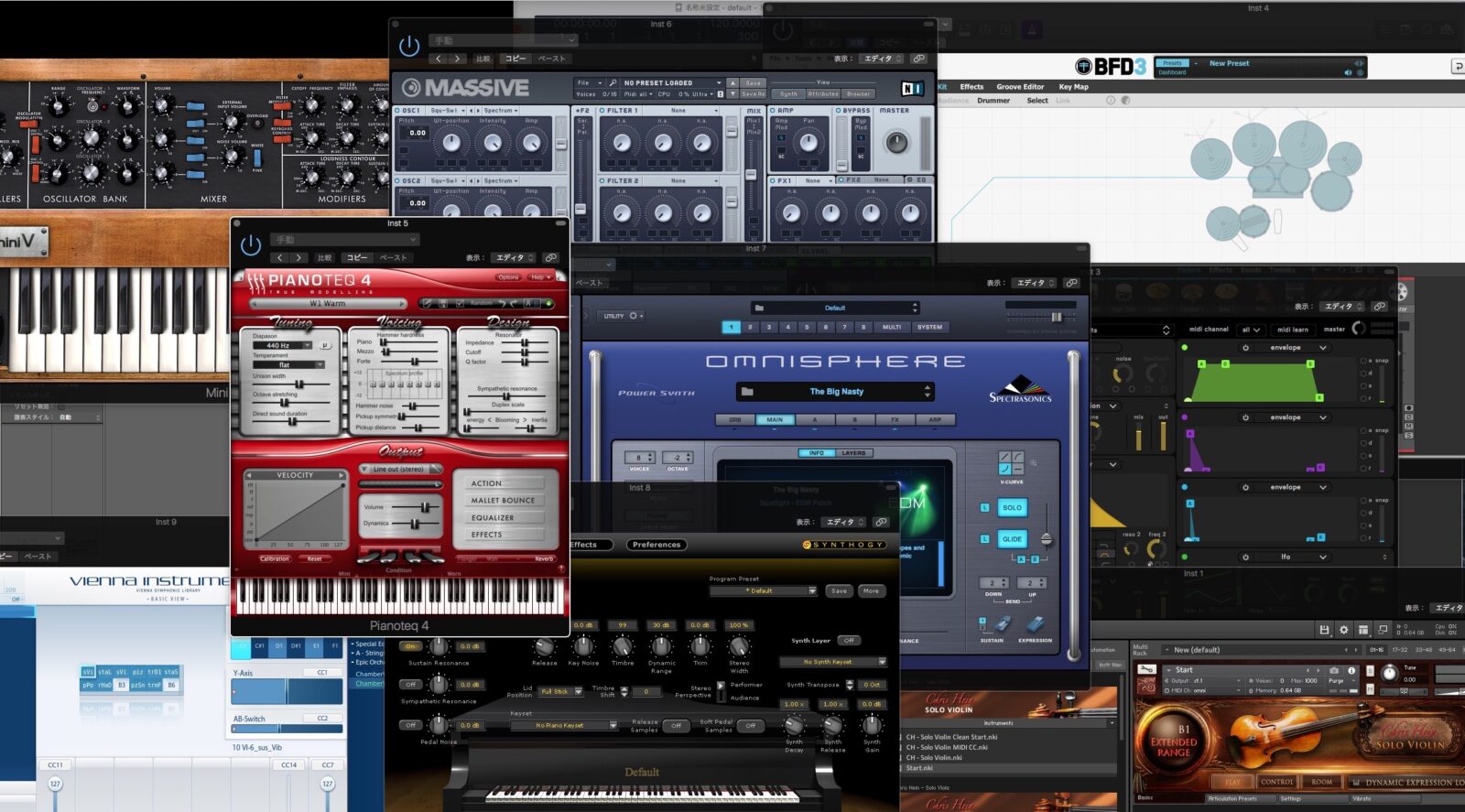Click the info icon in Solo Violin header
This screenshot has height=812, width=1465.
1351,670
